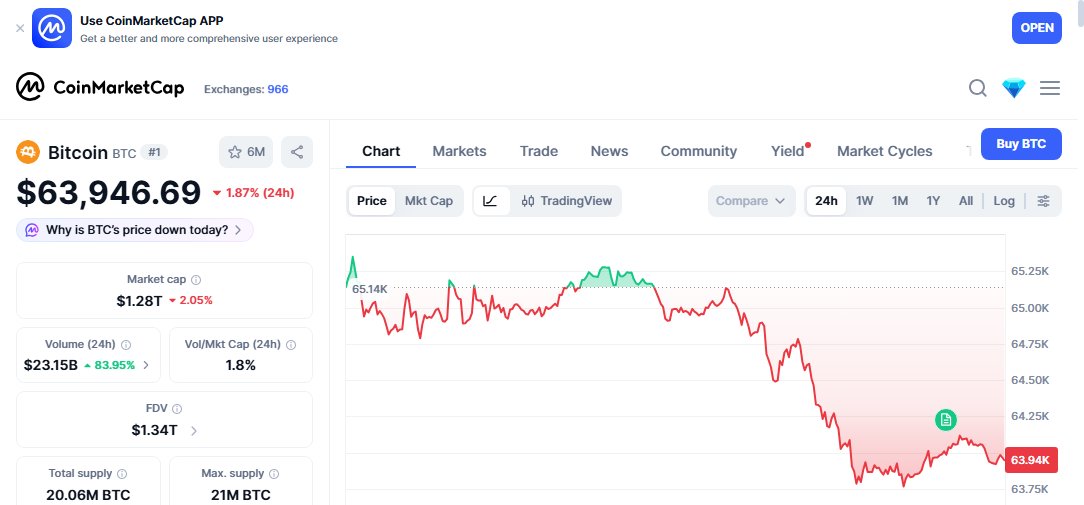The height and width of the screenshot is (505, 1084).
Task: Open the CoinMarketCap app via OPEN button
Action: click(1036, 28)
